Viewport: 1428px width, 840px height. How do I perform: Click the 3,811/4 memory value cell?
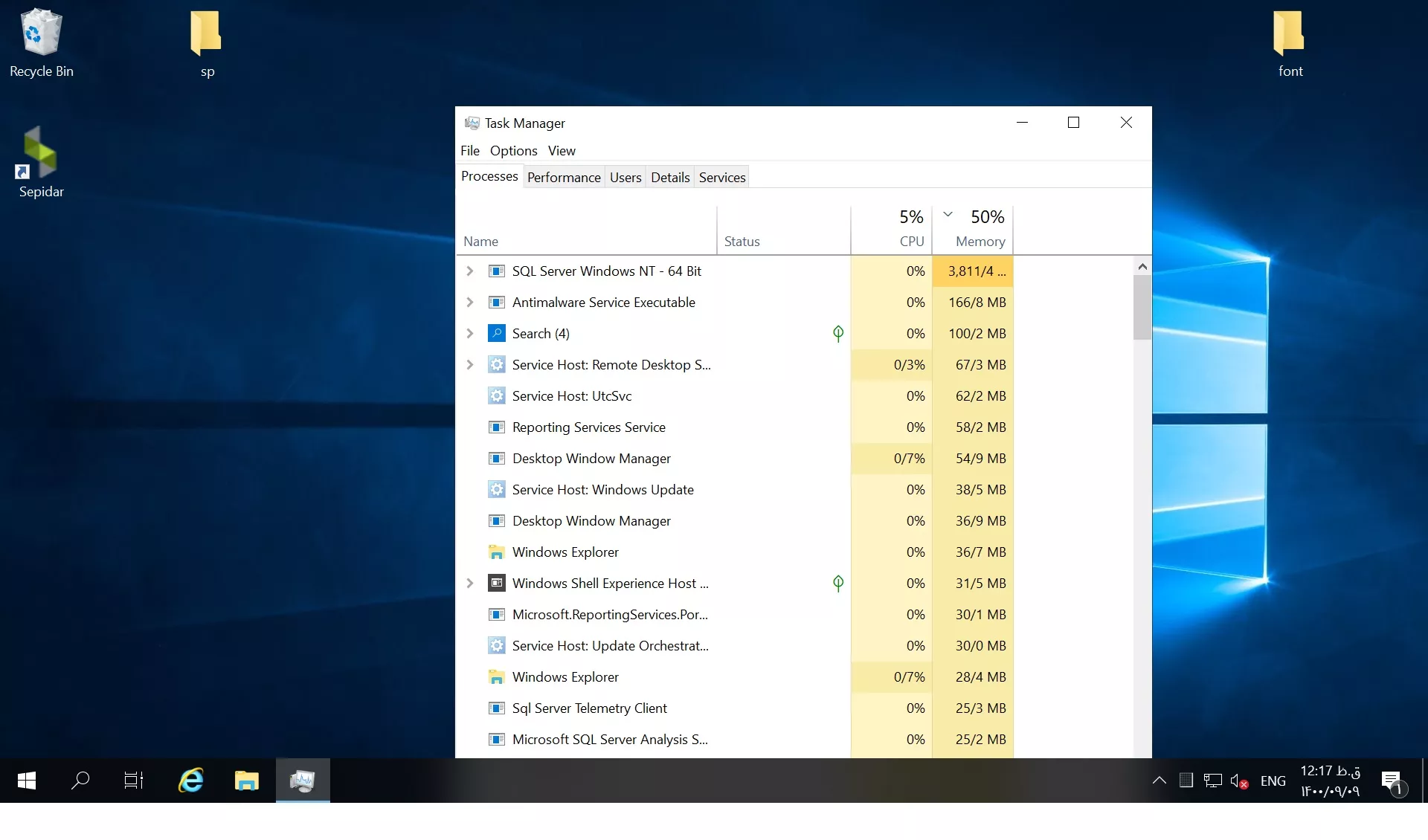coord(973,271)
